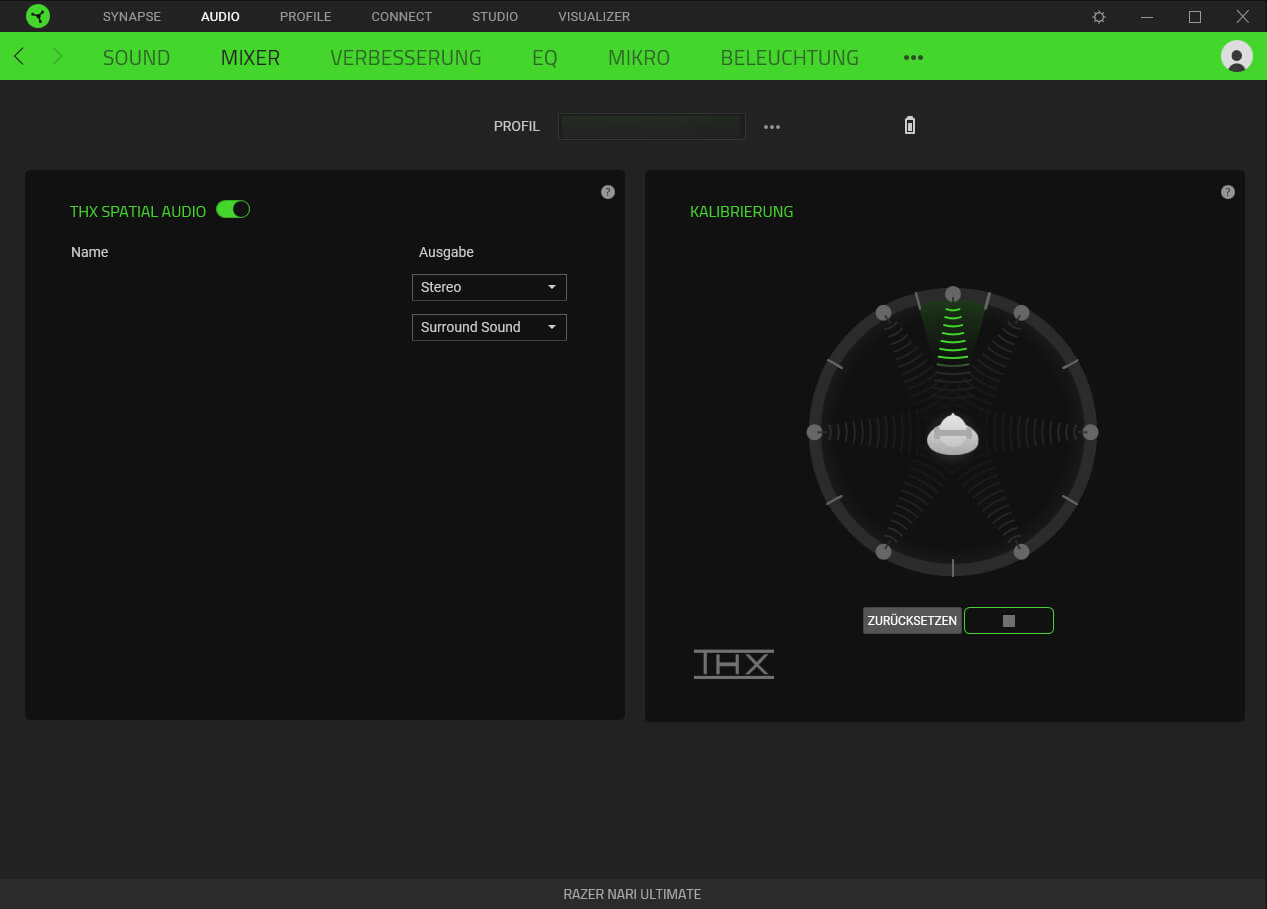Click the headset listener icon in the circle
The height and width of the screenshot is (909, 1267).
pos(952,435)
